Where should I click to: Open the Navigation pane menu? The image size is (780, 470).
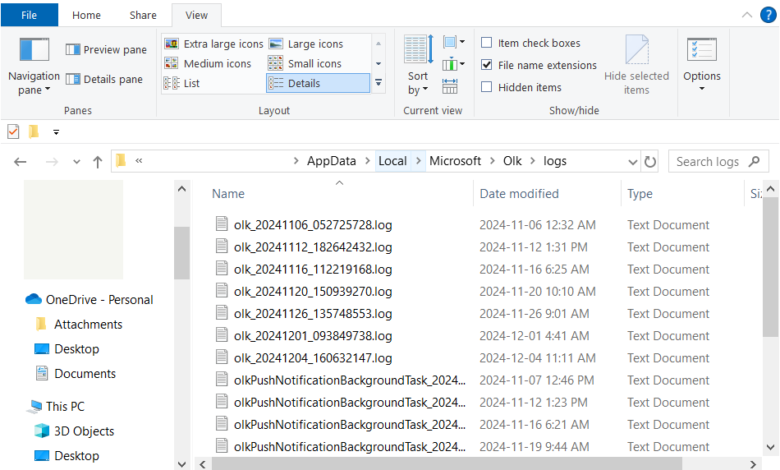(x=34, y=67)
